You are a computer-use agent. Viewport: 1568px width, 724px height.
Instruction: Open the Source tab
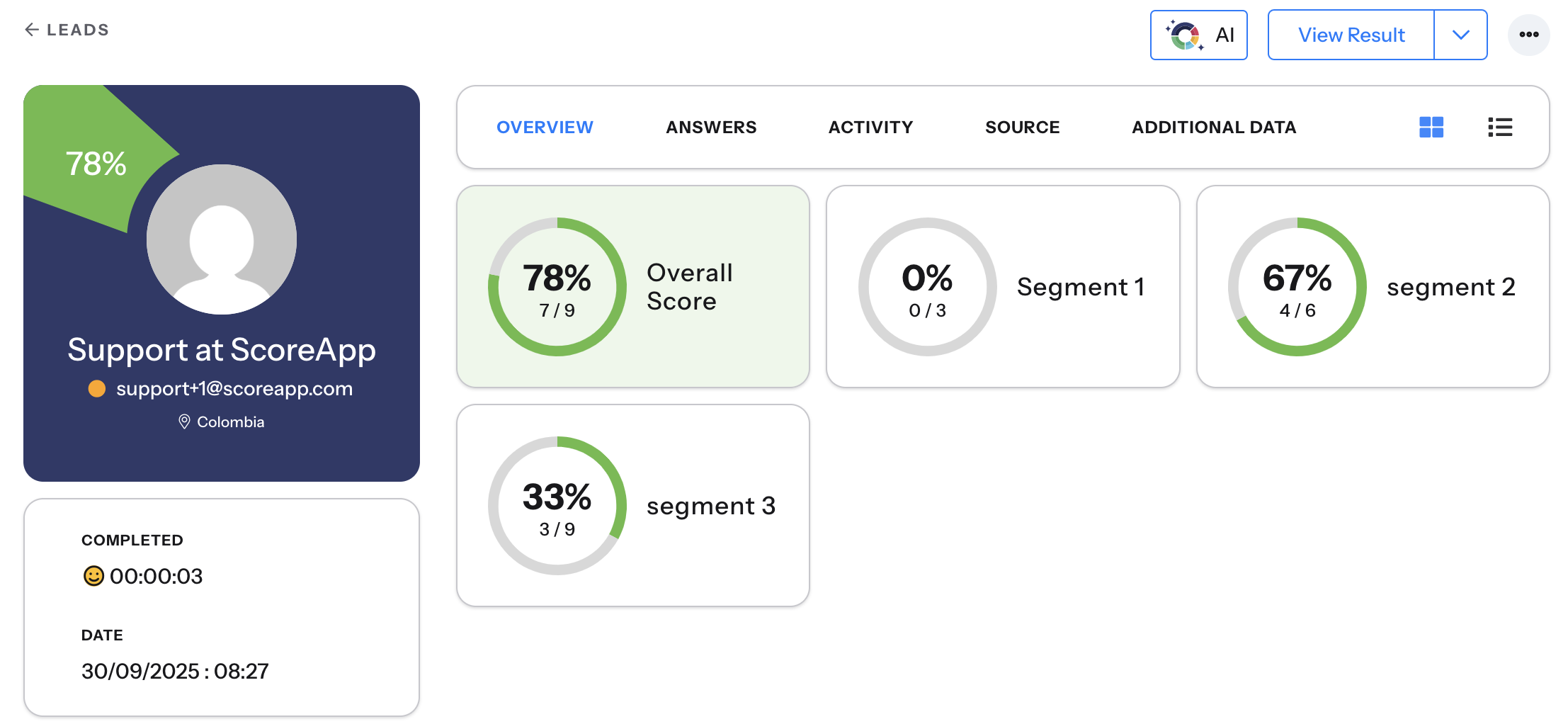point(1022,128)
